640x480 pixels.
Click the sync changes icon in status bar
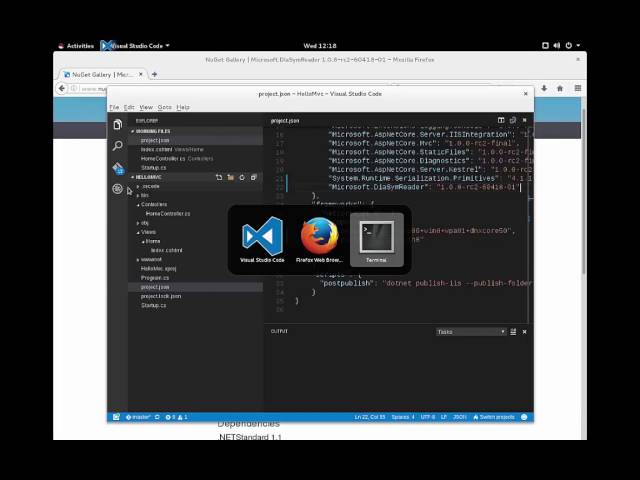coord(157,417)
